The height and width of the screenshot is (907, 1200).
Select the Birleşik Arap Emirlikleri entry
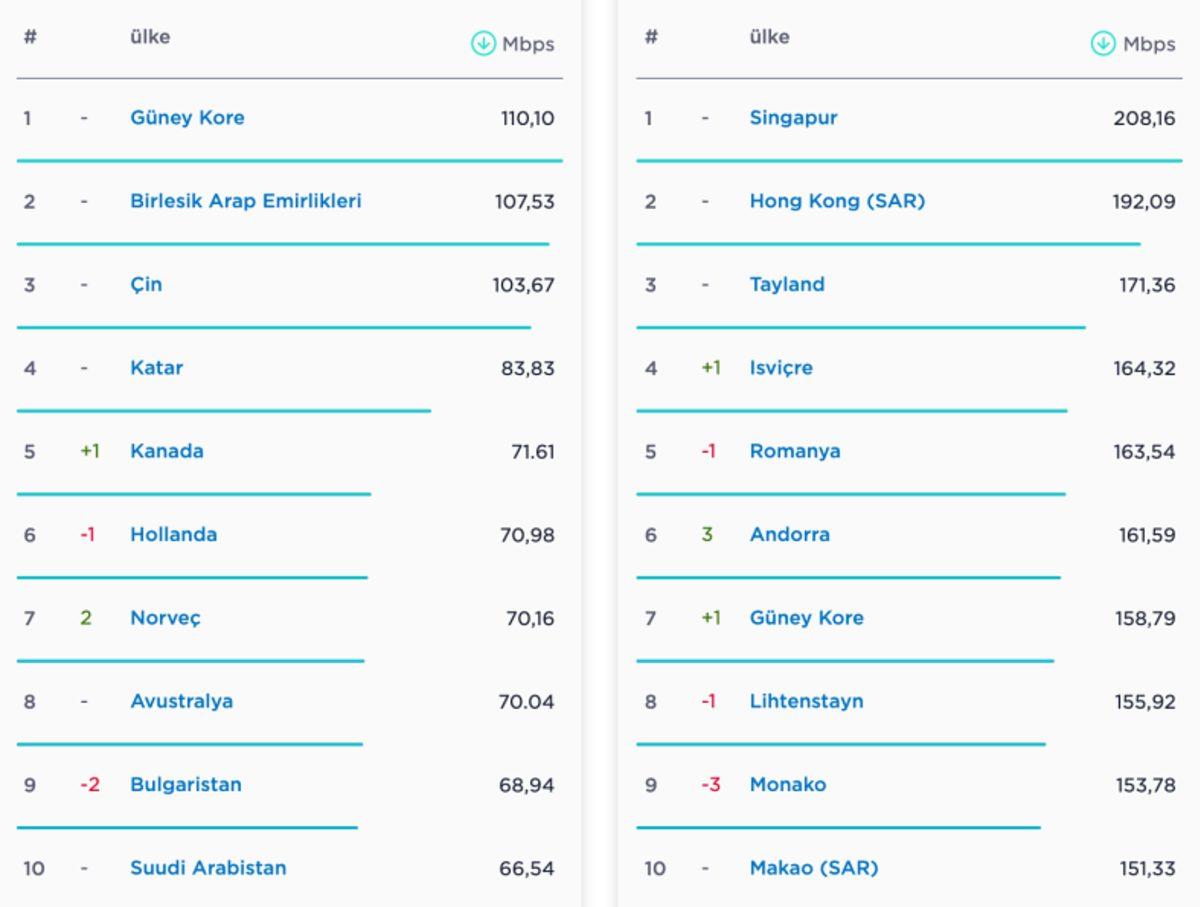(x=244, y=200)
